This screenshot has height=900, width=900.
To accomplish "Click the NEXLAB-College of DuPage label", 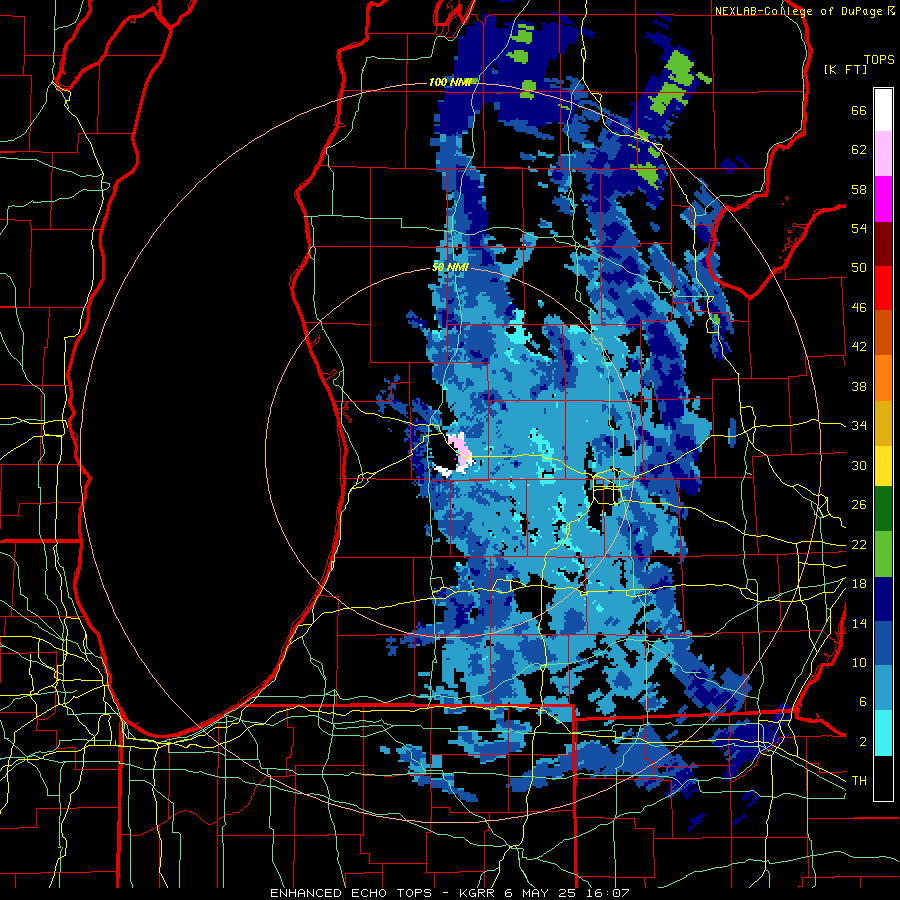I will [x=798, y=11].
